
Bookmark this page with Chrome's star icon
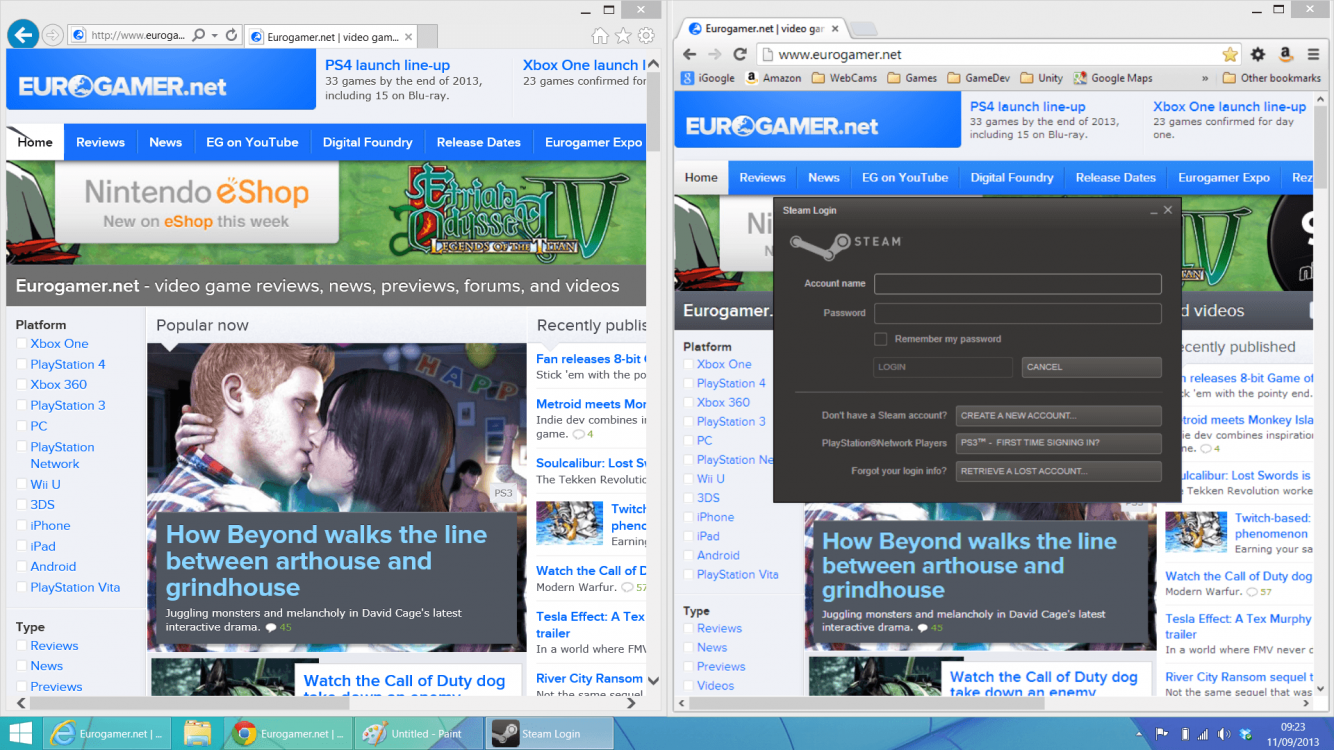(1230, 55)
